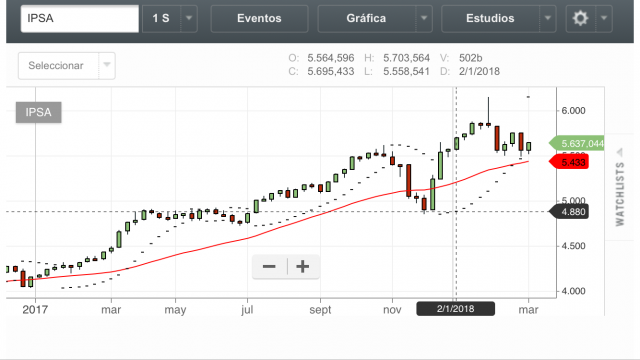Click the date value 2/1/2018 in header
Image resolution: width=640 pixels, height=360 pixels.
(479, 71)
